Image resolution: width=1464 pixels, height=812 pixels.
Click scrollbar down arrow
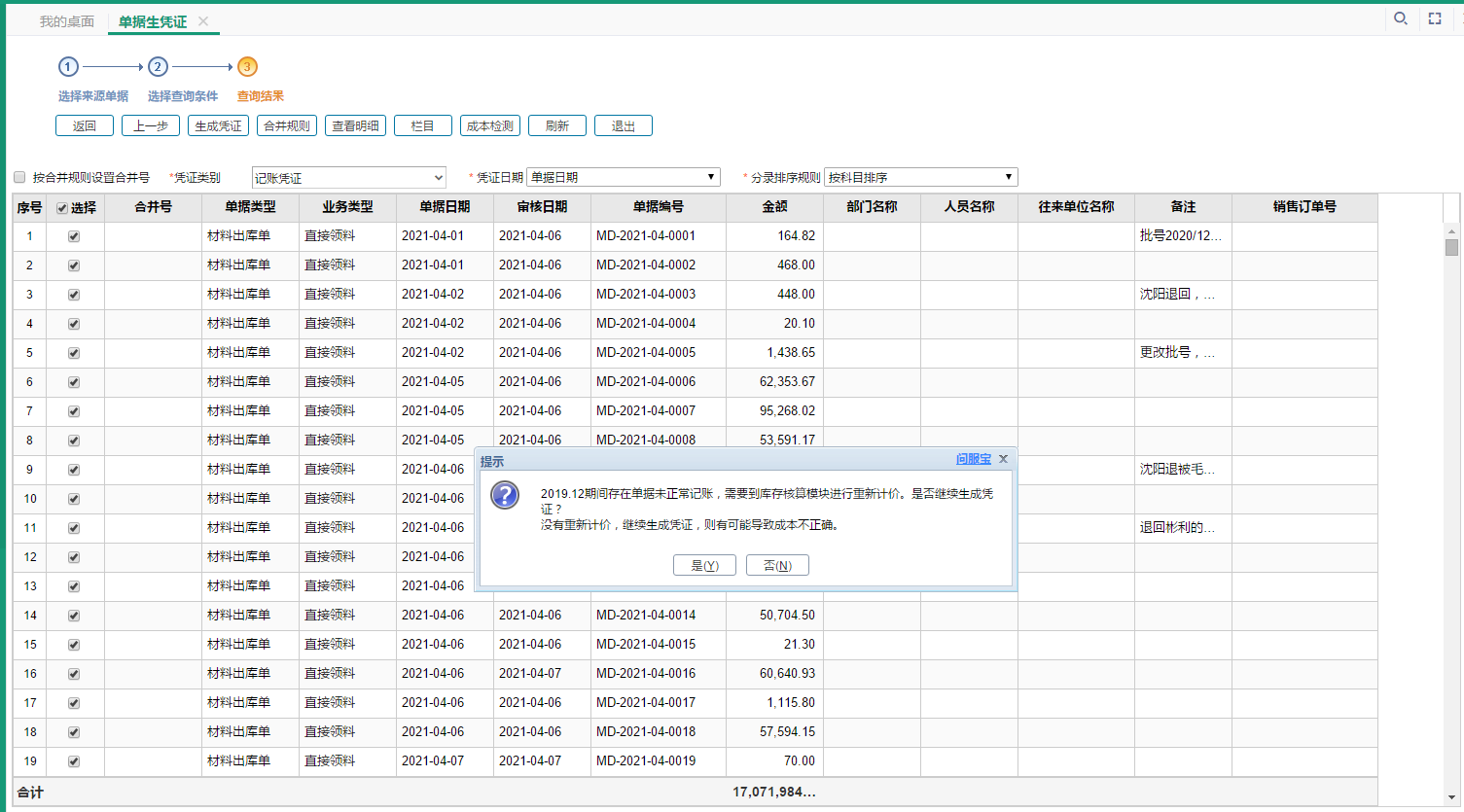pos(1451,797)
